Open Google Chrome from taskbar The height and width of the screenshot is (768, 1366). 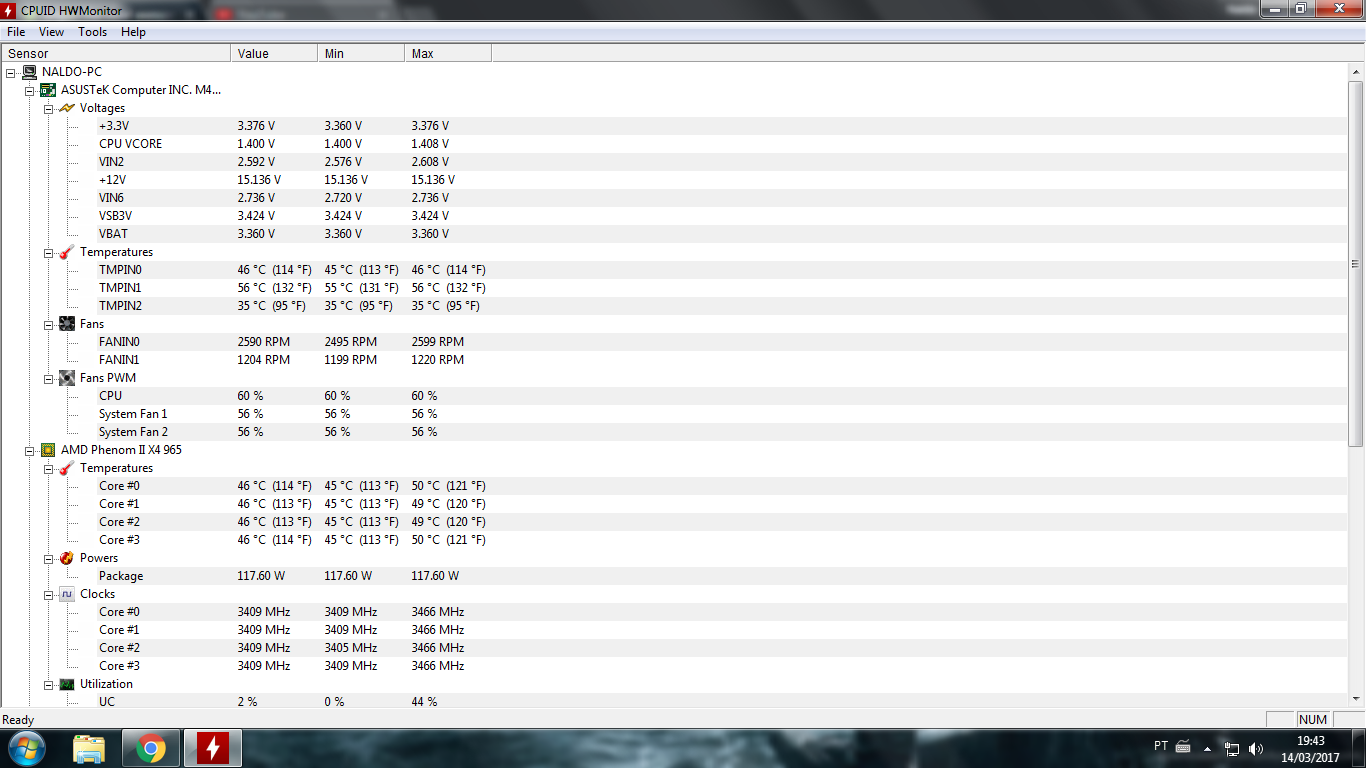pos(151,748)
